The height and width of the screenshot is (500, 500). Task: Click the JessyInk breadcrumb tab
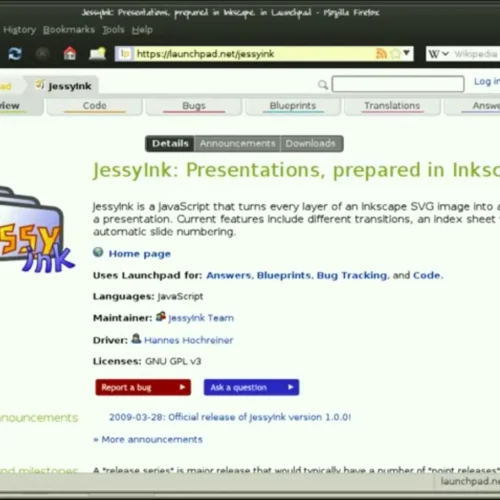pos(63,86)
